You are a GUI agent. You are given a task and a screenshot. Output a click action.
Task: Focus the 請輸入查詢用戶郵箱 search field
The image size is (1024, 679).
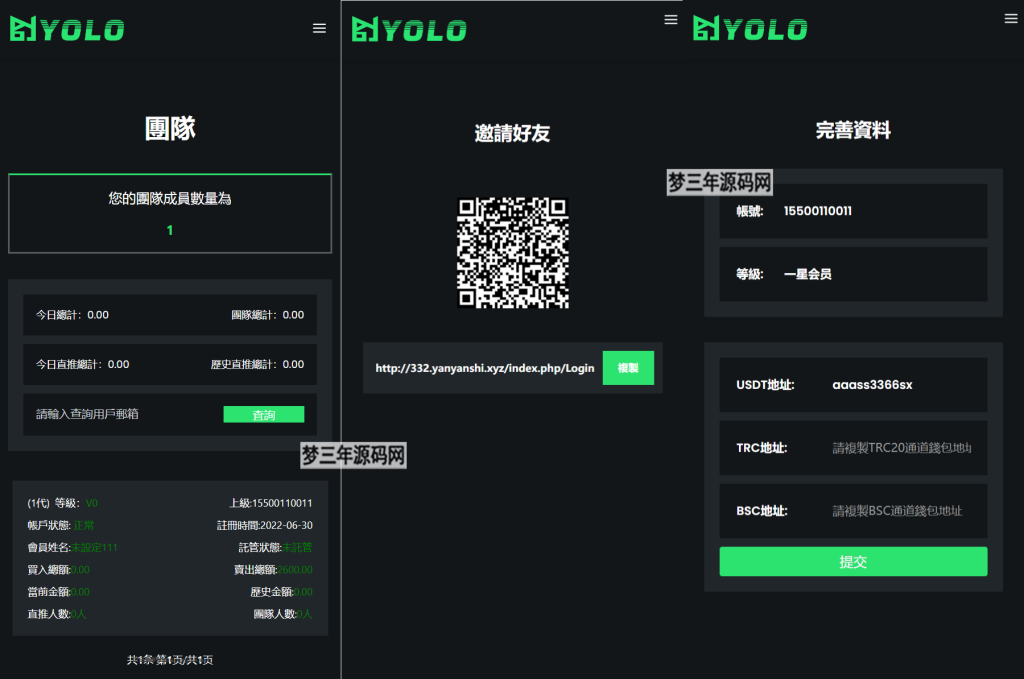[124, 414]
